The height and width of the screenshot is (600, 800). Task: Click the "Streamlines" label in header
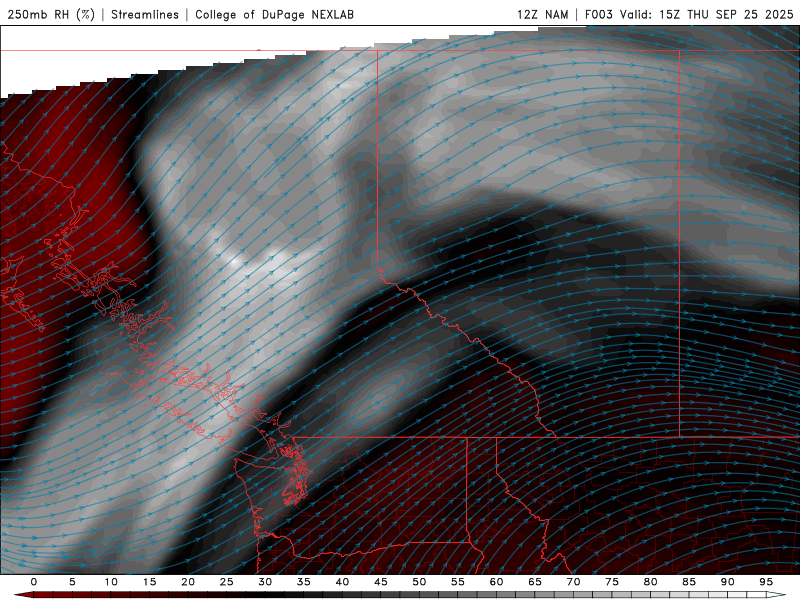click(145, 14)
